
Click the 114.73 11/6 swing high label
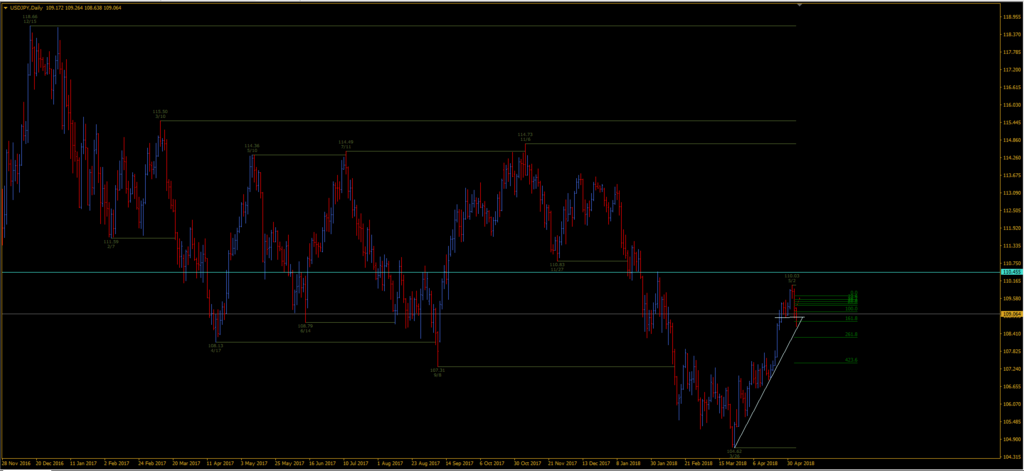525,137
